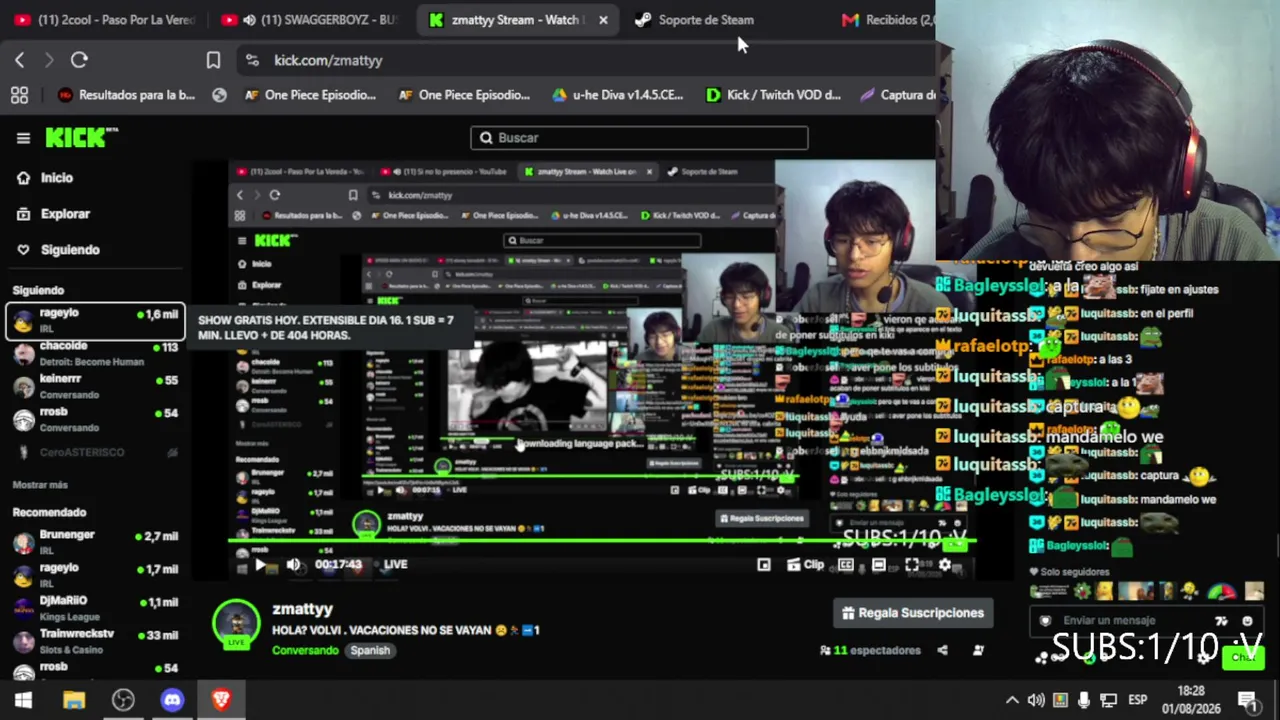This screenshot has width=1280, height=720.
Task: Select the Spanish language tag
Action: [x=370, y=650]
